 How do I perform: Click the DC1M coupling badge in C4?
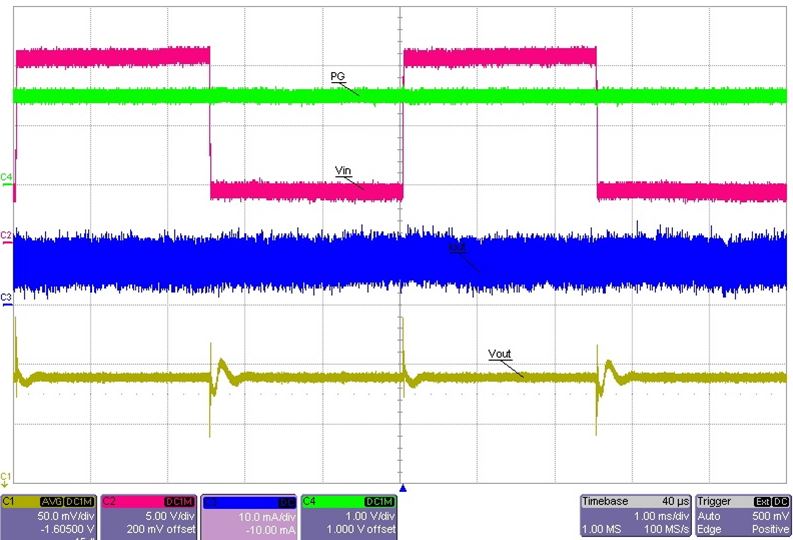tap(379, 502)
